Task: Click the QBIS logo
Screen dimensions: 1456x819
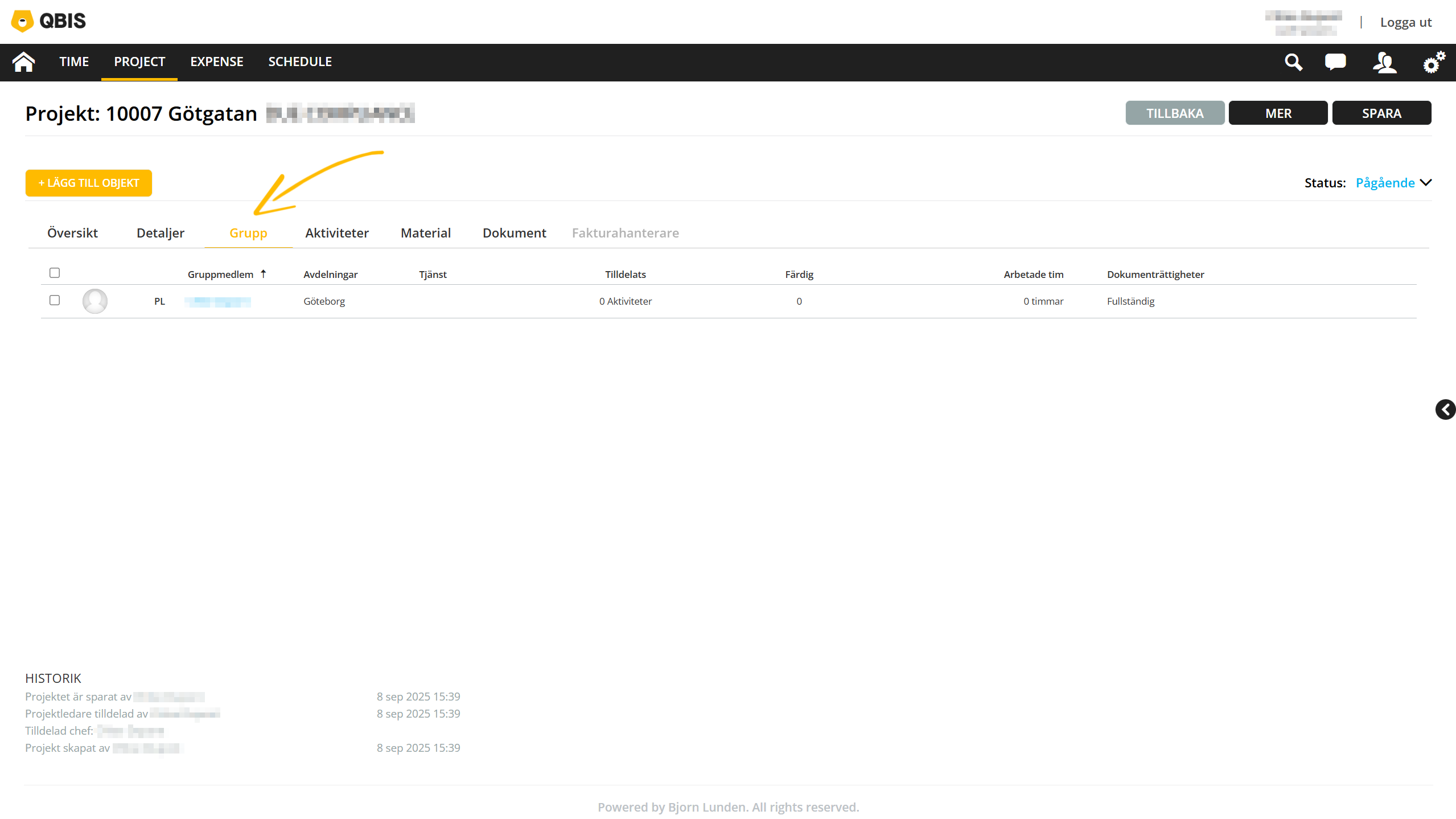Action: [48, 21]
